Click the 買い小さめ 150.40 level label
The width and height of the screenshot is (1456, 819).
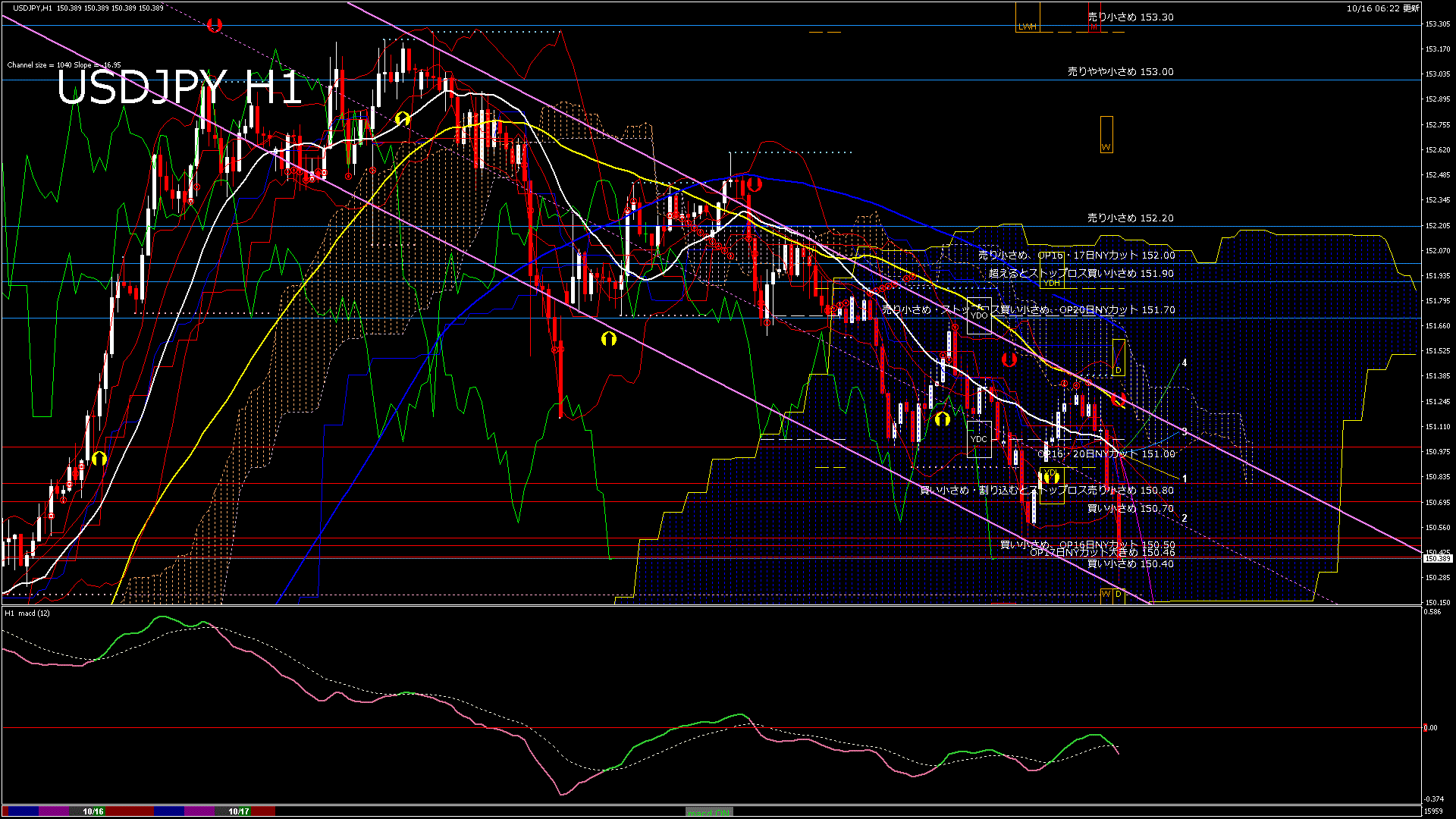pyautogui.click(x=1130, y=563)
